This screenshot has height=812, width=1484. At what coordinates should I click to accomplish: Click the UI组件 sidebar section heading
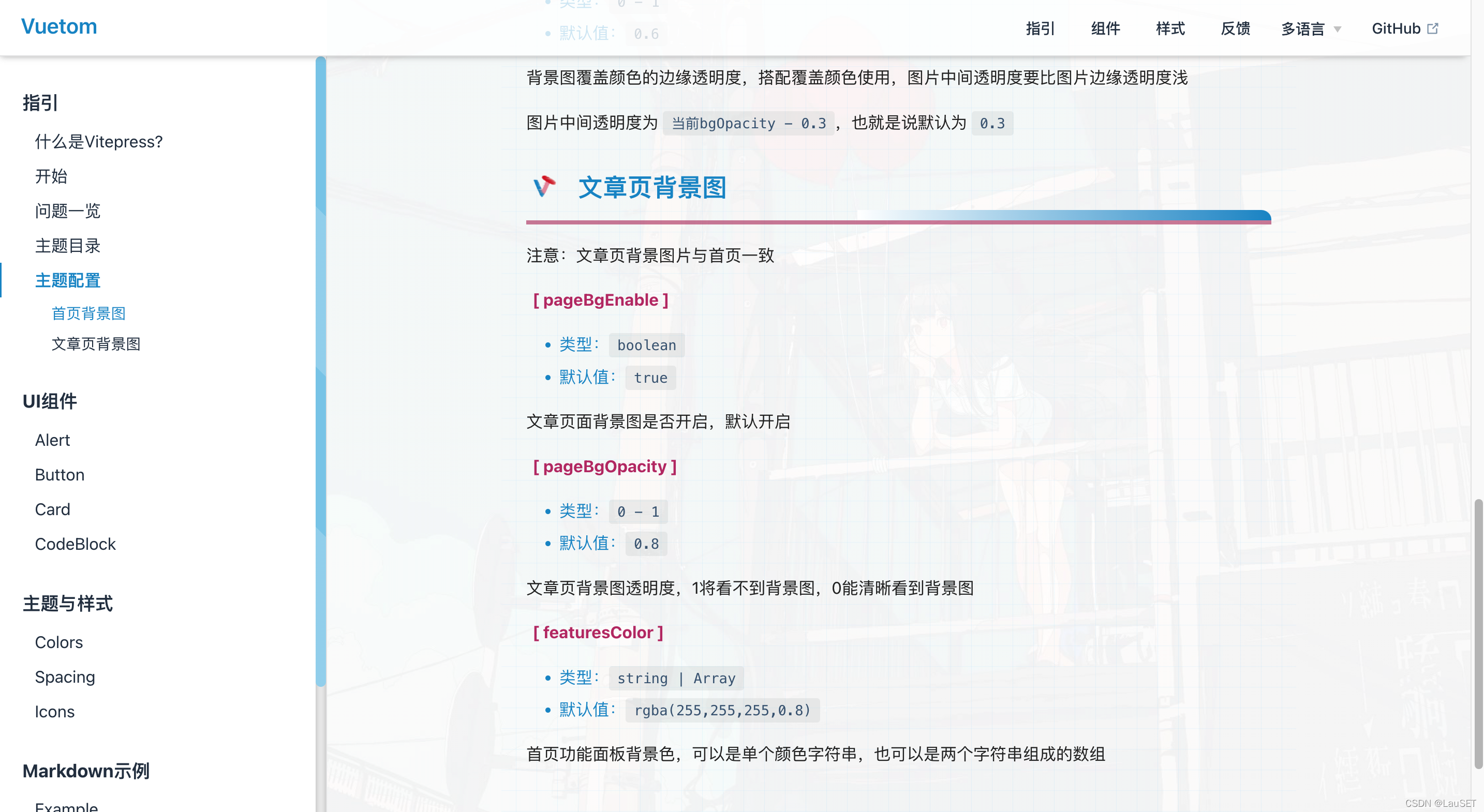coord(50,401)
